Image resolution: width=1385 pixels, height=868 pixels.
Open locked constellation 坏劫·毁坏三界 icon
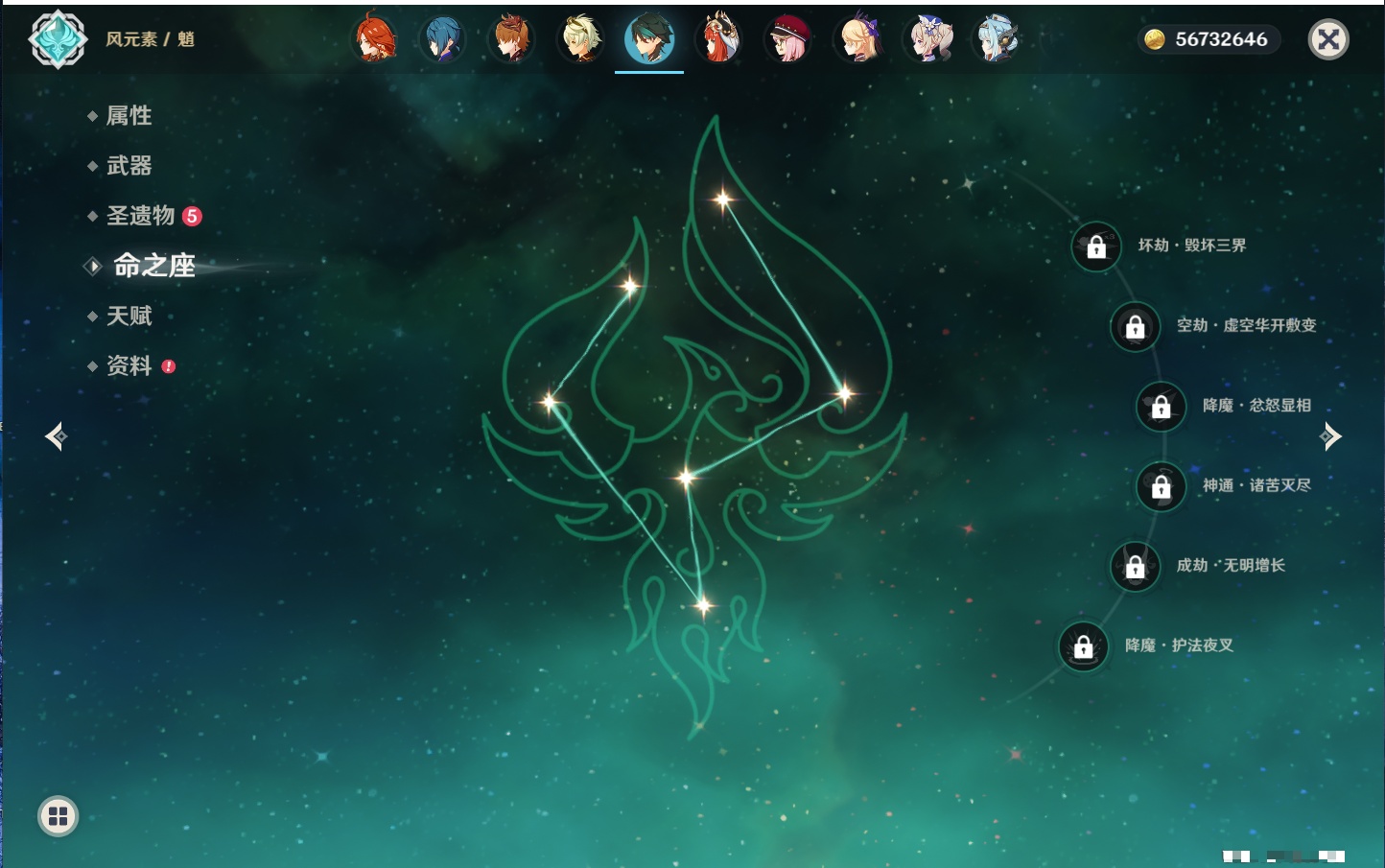(x=1096, y=246)
